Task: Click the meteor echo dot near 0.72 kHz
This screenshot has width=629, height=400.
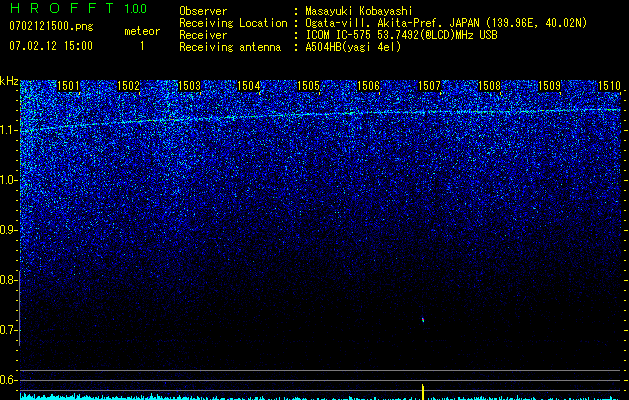Action: pos(422,320)
